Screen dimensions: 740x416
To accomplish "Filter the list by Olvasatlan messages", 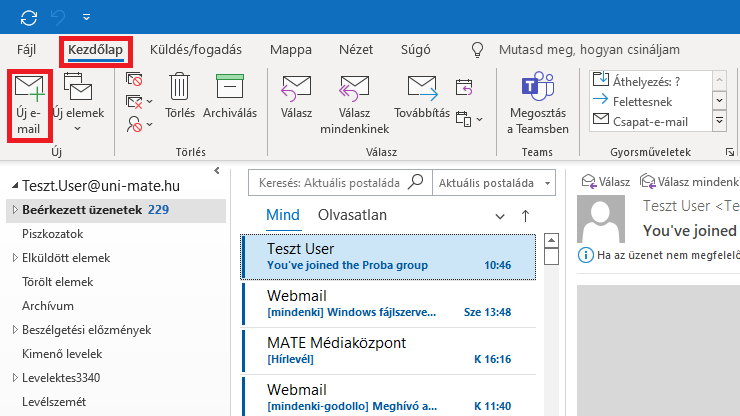I will click(352, 215).
